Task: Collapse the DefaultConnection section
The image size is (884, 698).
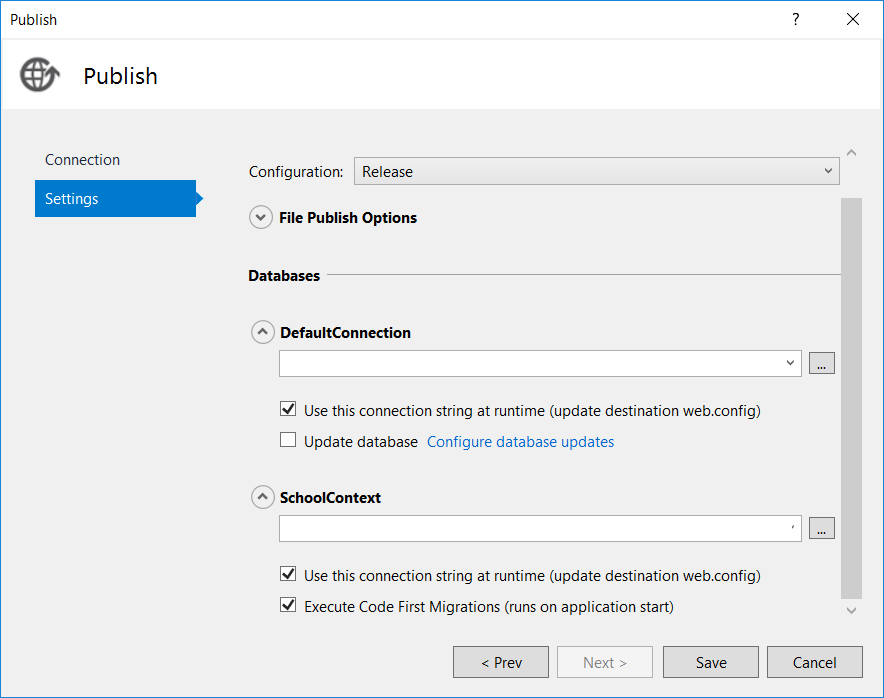Action: pyautogui.click(x=262, y=332)
